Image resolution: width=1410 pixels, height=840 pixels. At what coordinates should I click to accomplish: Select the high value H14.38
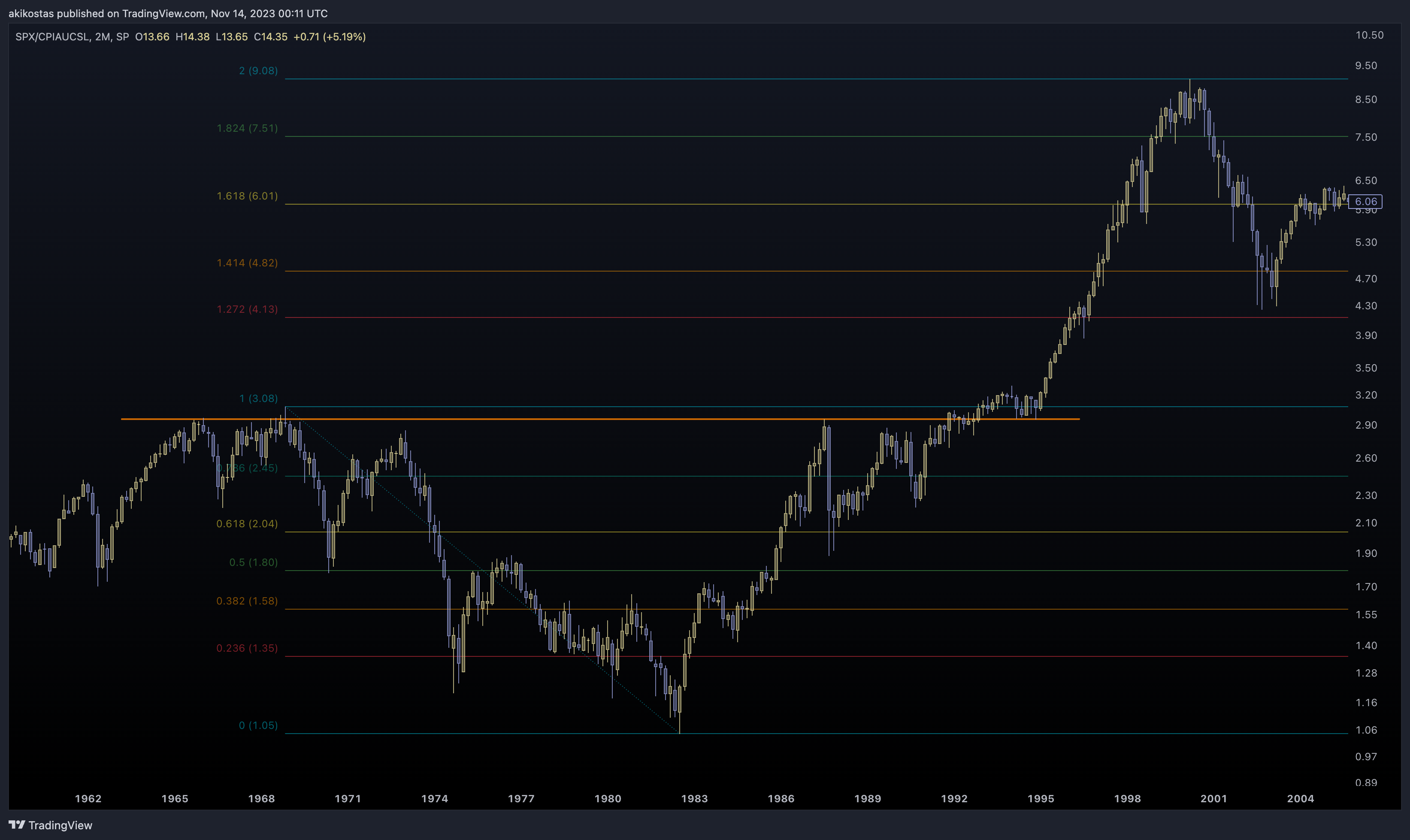193,37
